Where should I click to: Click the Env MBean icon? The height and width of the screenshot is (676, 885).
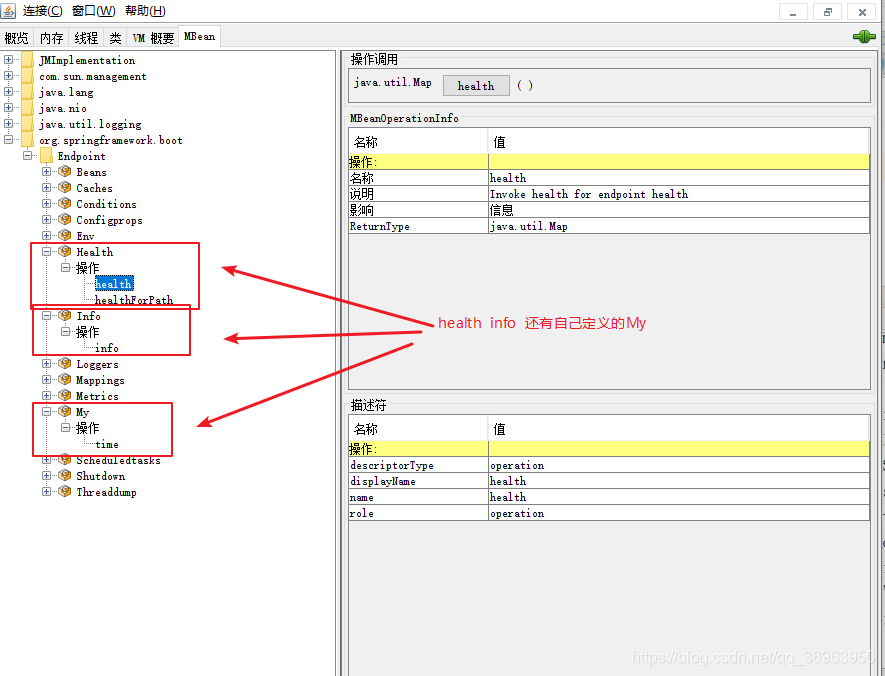coord(65,235)
